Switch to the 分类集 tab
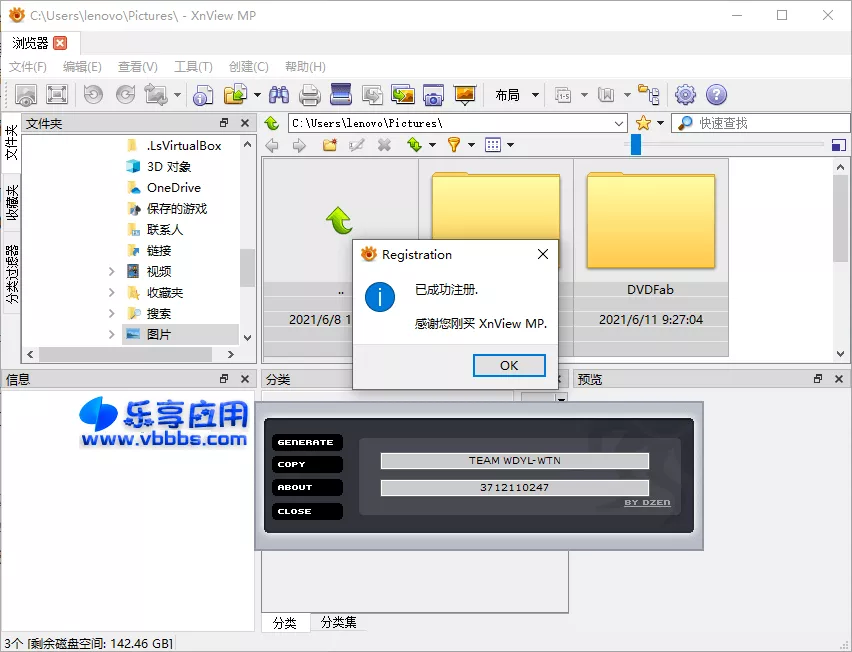 click(x=339, y=622)
